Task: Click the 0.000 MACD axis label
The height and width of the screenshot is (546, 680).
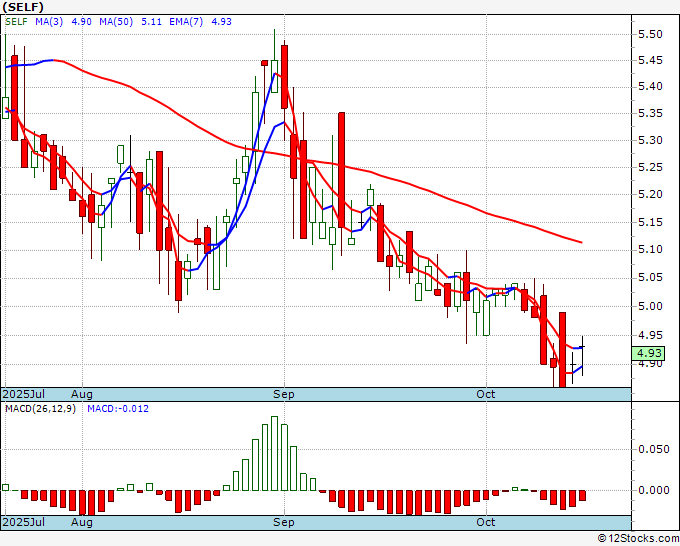Action: [x=654, y=490]
